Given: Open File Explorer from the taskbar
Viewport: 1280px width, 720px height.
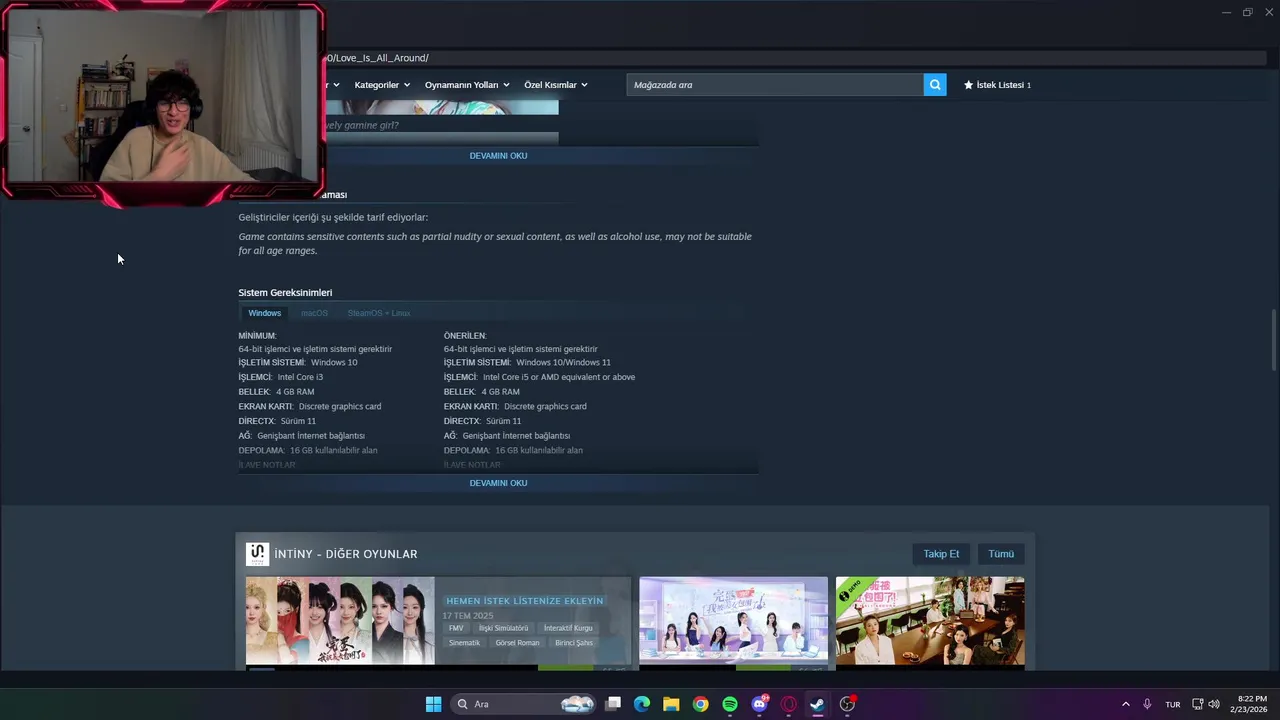Looking at the screenshot, I should (671, 704).
